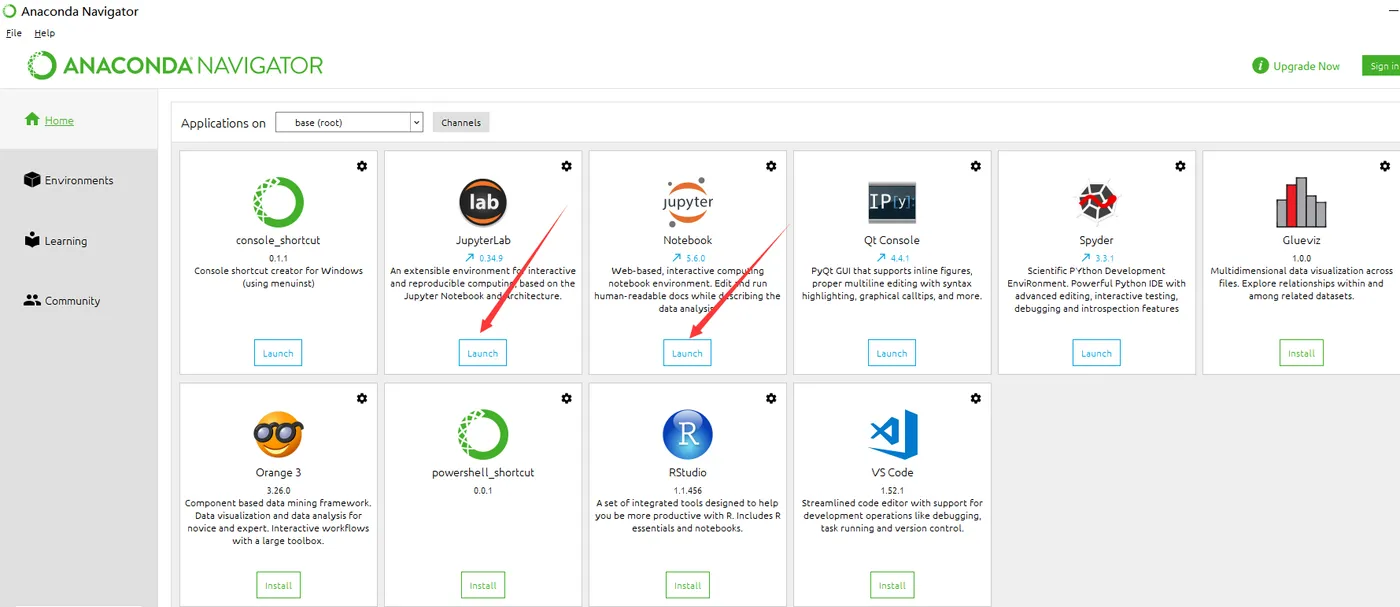Click the JupyterLab update arrow icon
Viewport: 1400px width, 607px height.
tap(470, 258)
